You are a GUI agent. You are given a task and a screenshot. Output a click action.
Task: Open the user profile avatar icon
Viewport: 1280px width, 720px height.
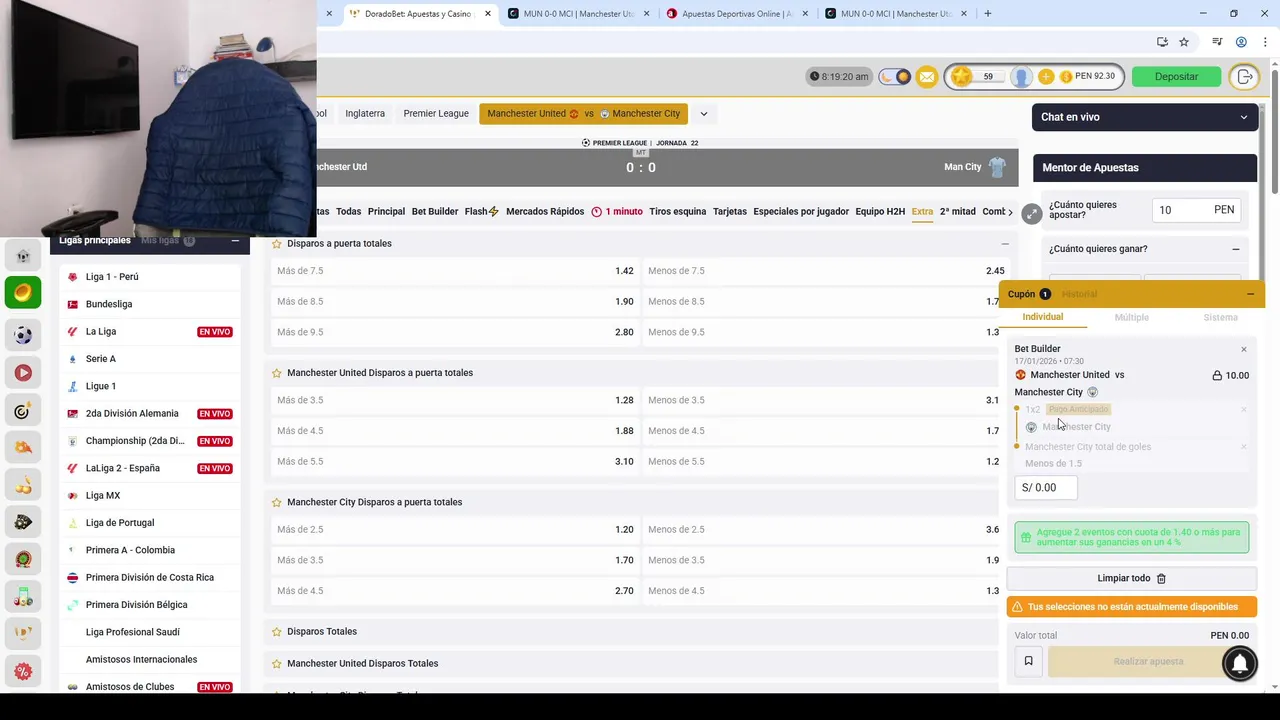point(1021,77)
